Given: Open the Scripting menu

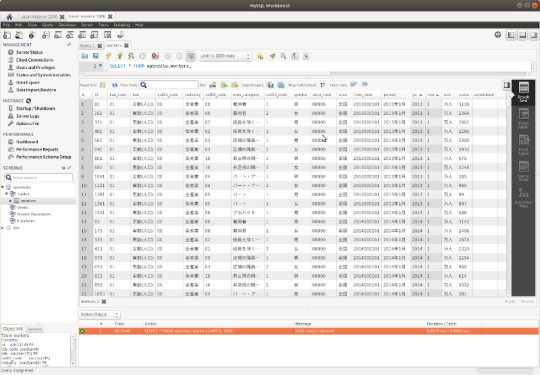Looking at the screenshot, I should pyautogui.click(x=122, y=25).
